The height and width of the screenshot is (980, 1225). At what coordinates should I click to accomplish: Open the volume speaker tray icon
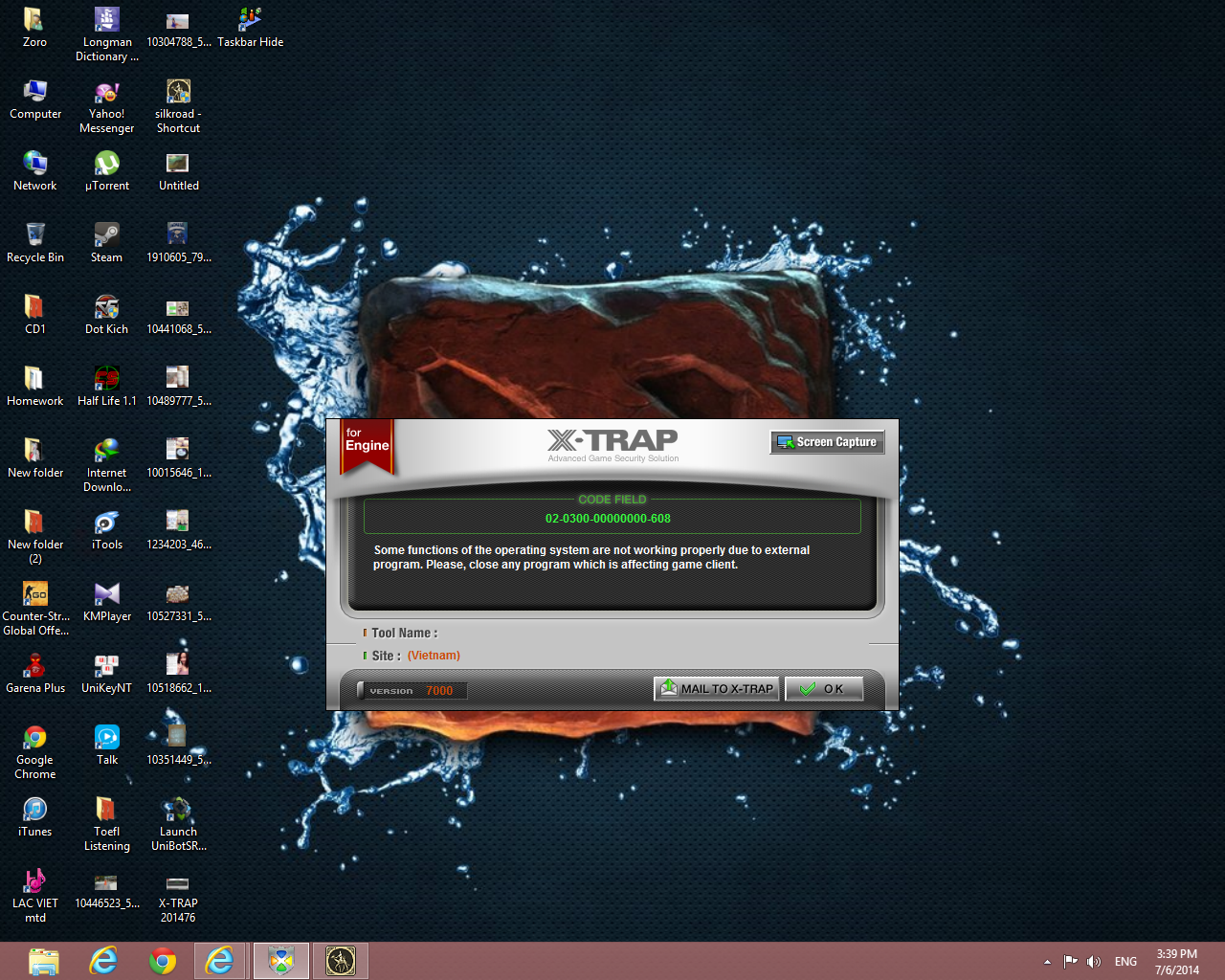[x=1094, y=962]
